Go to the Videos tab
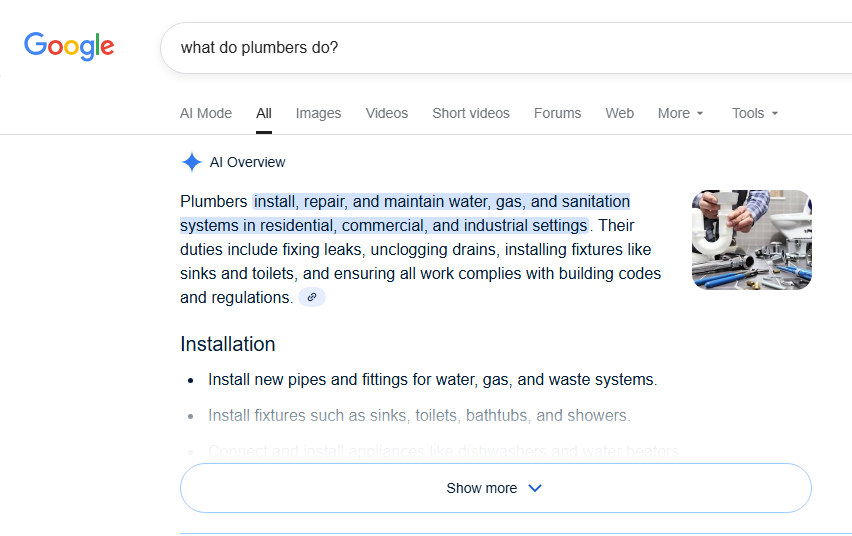The width and height of the screenshot is (852, 536). 387,113
